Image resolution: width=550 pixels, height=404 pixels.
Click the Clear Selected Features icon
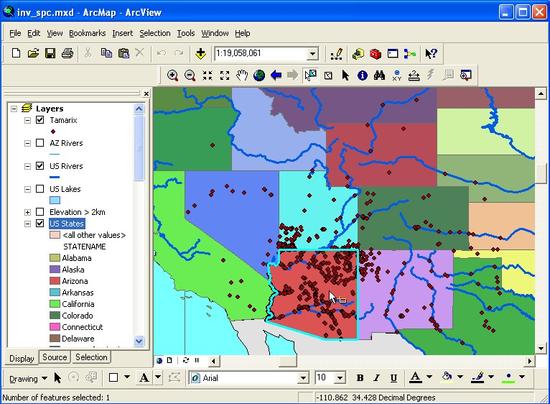[328, 75]
